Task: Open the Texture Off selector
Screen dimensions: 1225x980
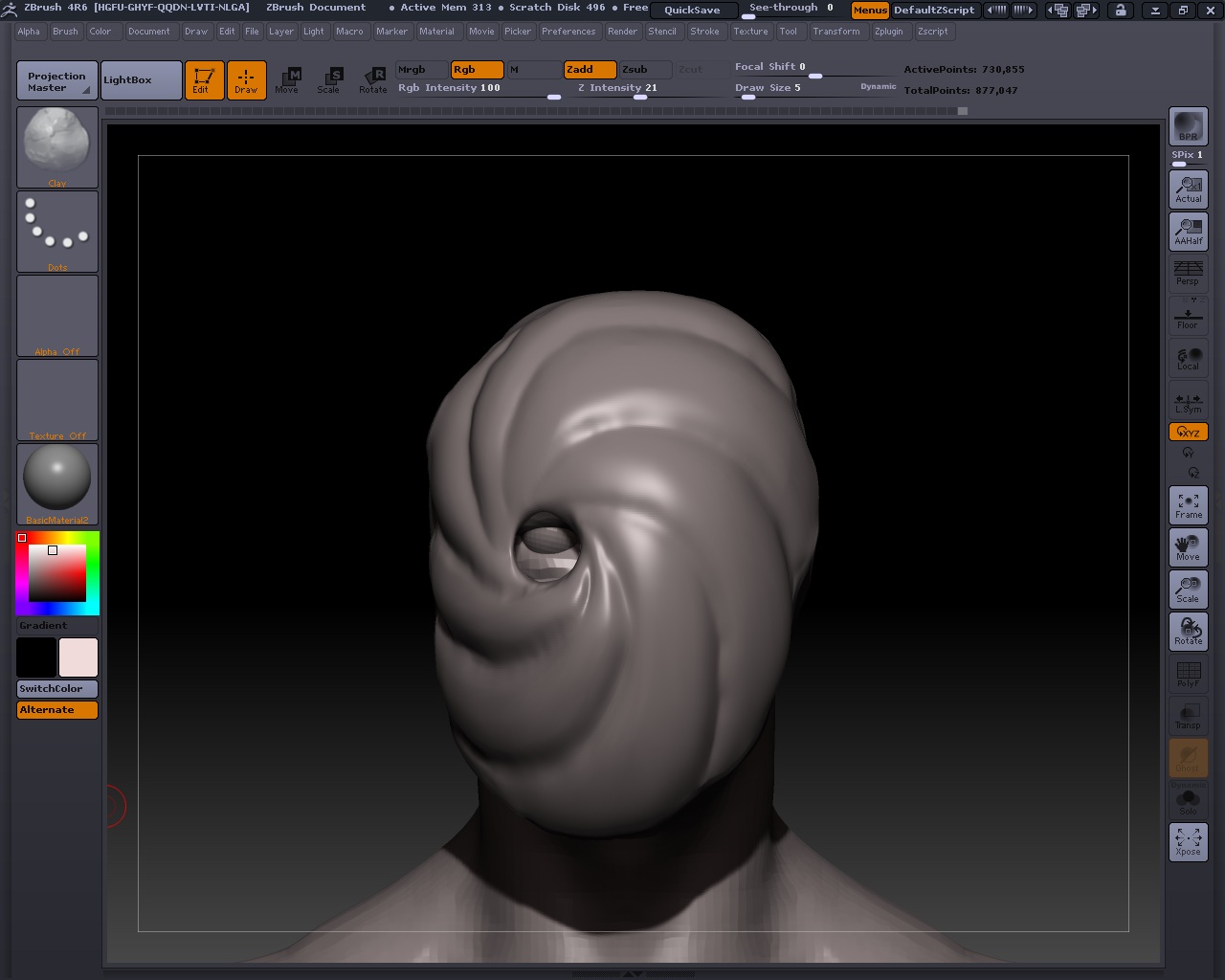Action: (x=57, y=399)
